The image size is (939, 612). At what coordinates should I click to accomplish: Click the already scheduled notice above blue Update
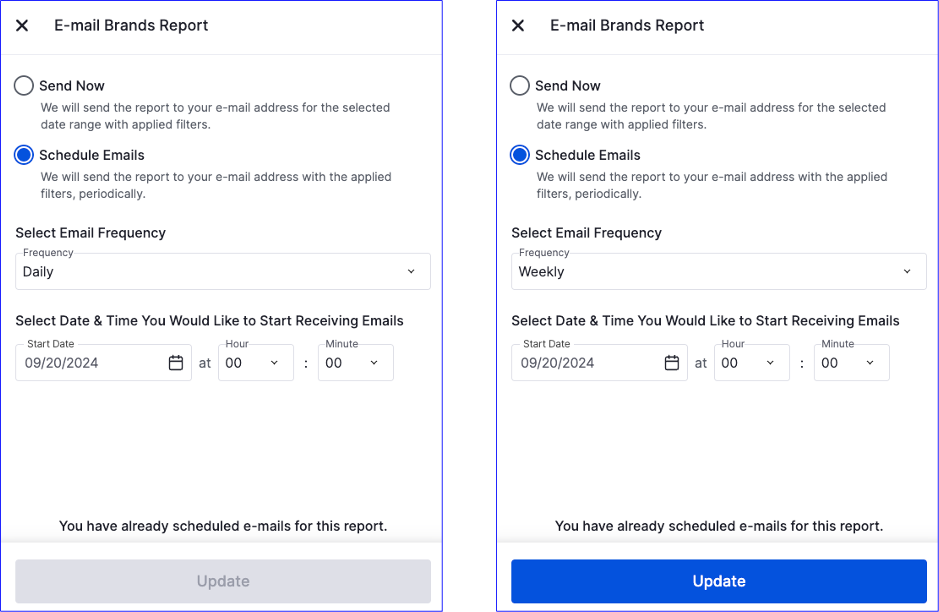[x=718, y=526]
